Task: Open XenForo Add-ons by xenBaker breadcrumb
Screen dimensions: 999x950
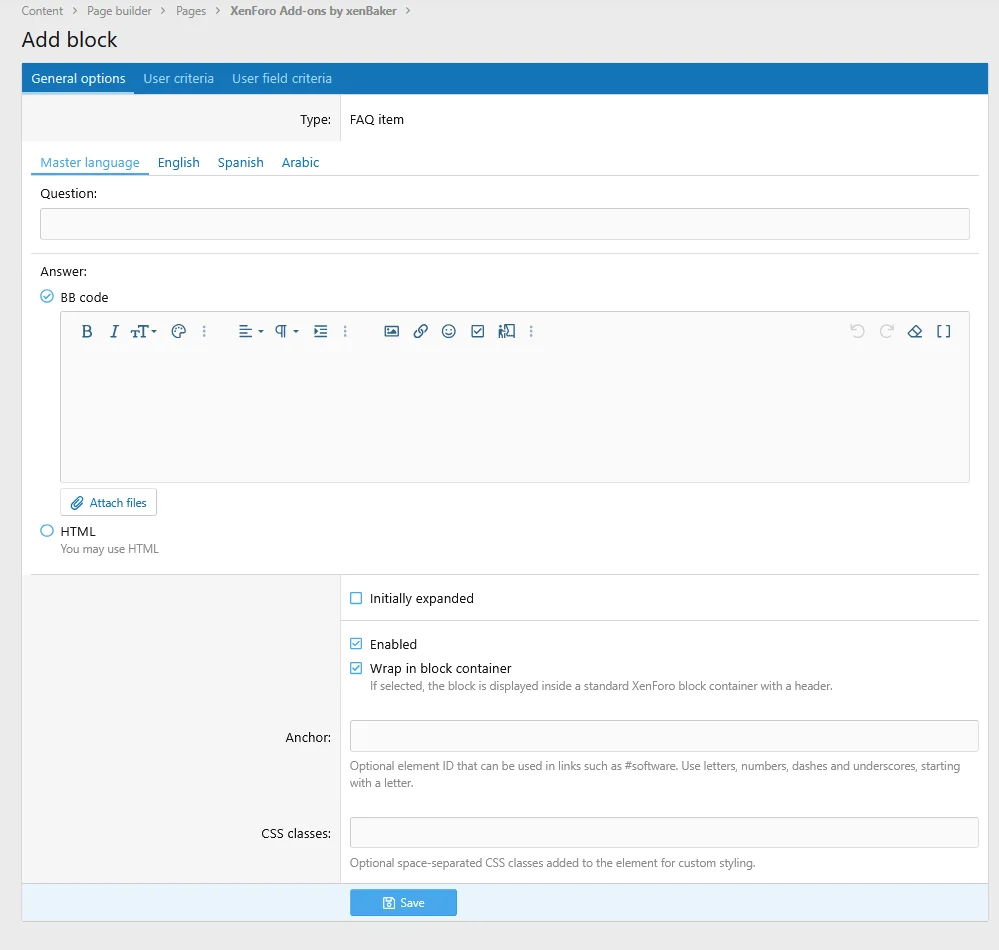Action: 313,11
